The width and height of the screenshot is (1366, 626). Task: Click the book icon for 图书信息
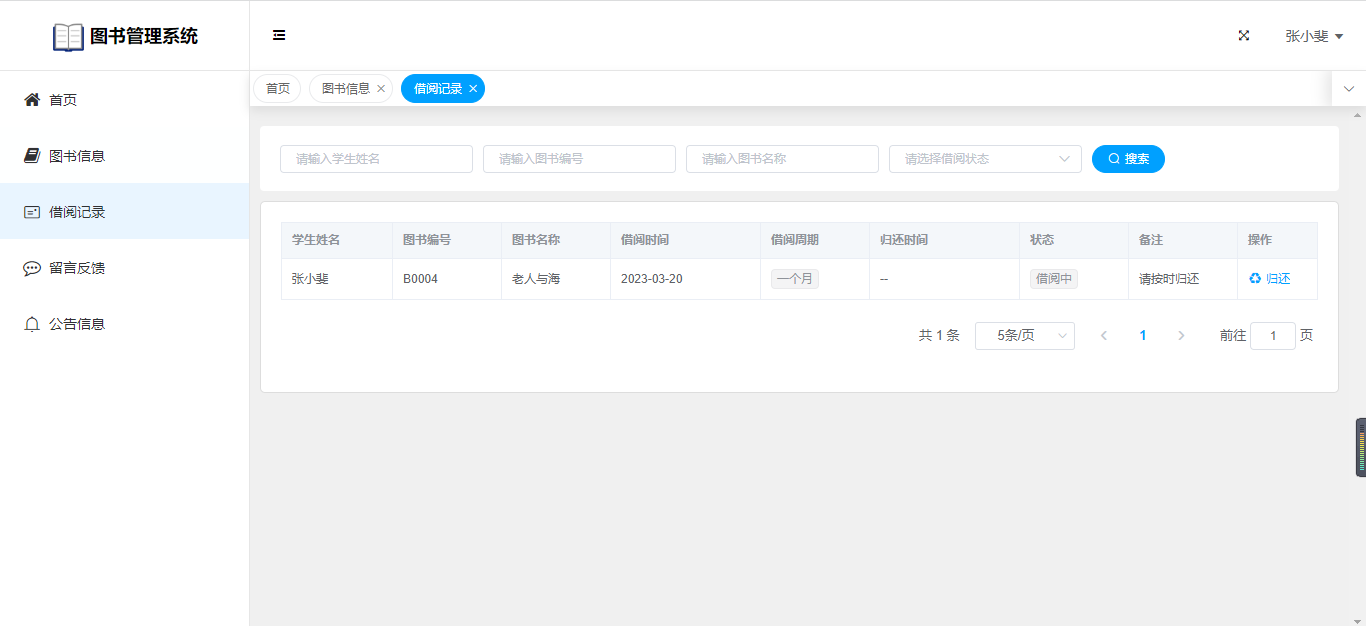[x=32, y=156]
